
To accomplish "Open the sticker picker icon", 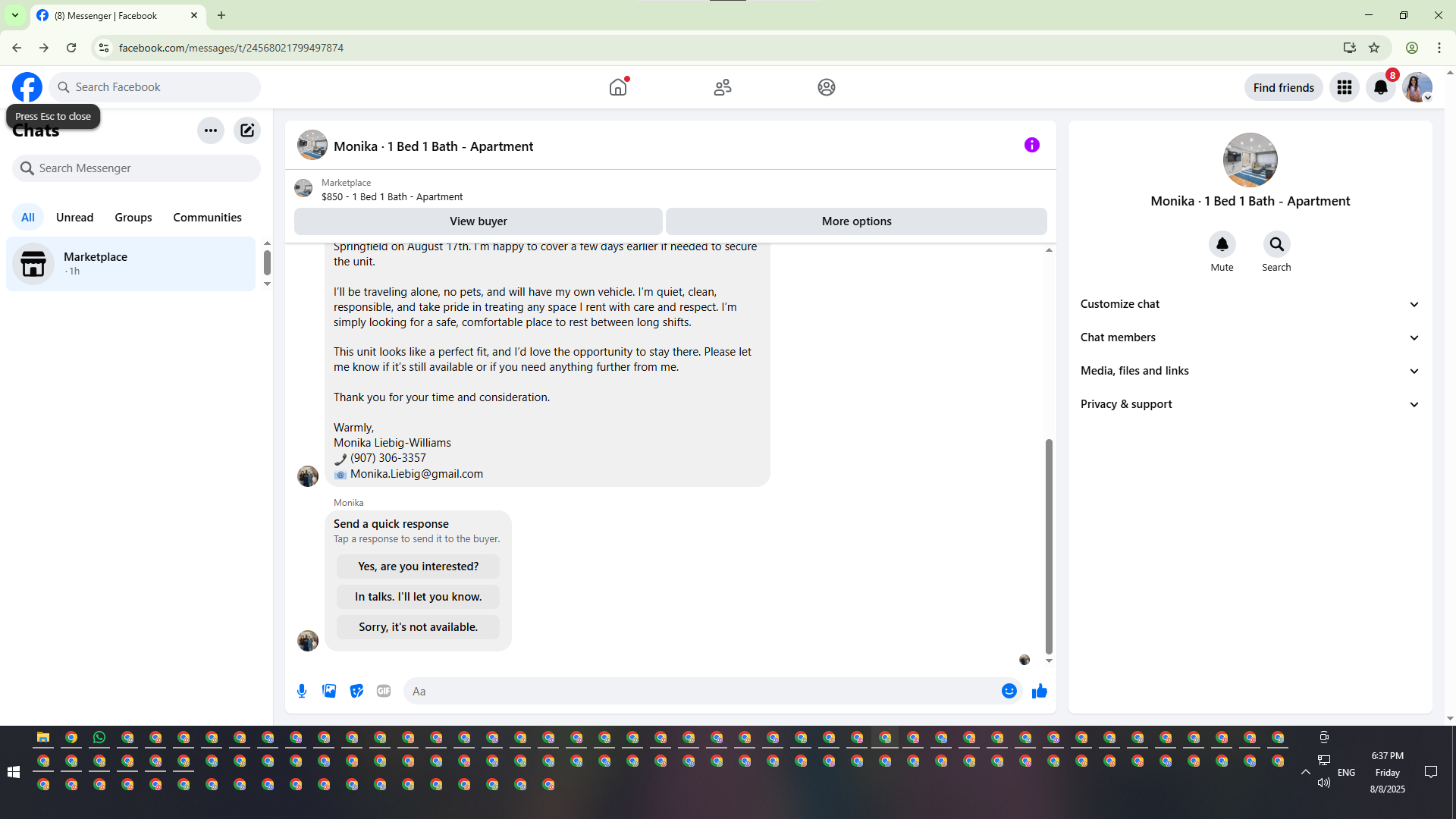I will tap(356, 691).
